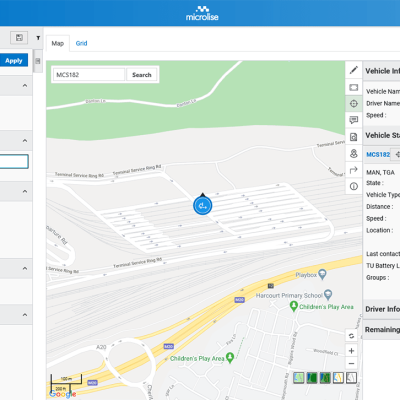Click the MCS182 map search field
The image size is (400, 400).
tap(89, 75)
